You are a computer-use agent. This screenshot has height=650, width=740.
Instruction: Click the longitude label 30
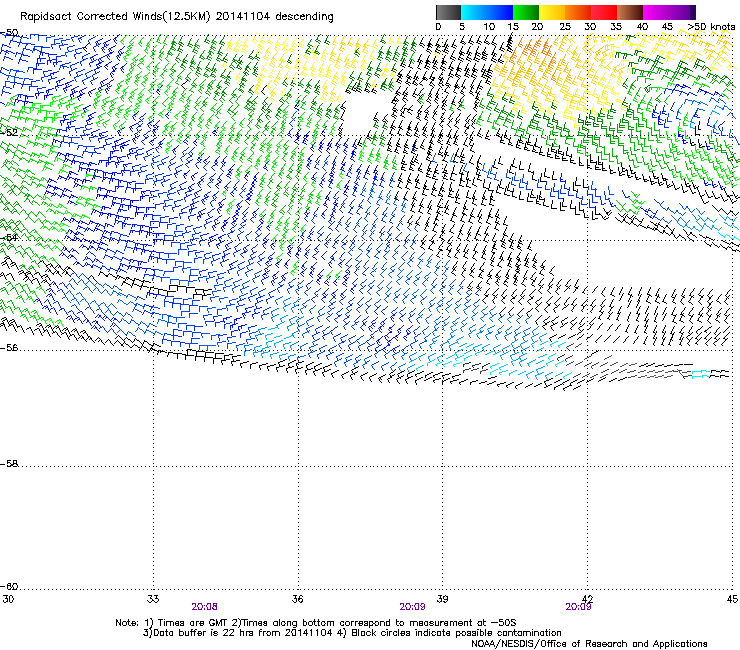[x=8, y=599]
